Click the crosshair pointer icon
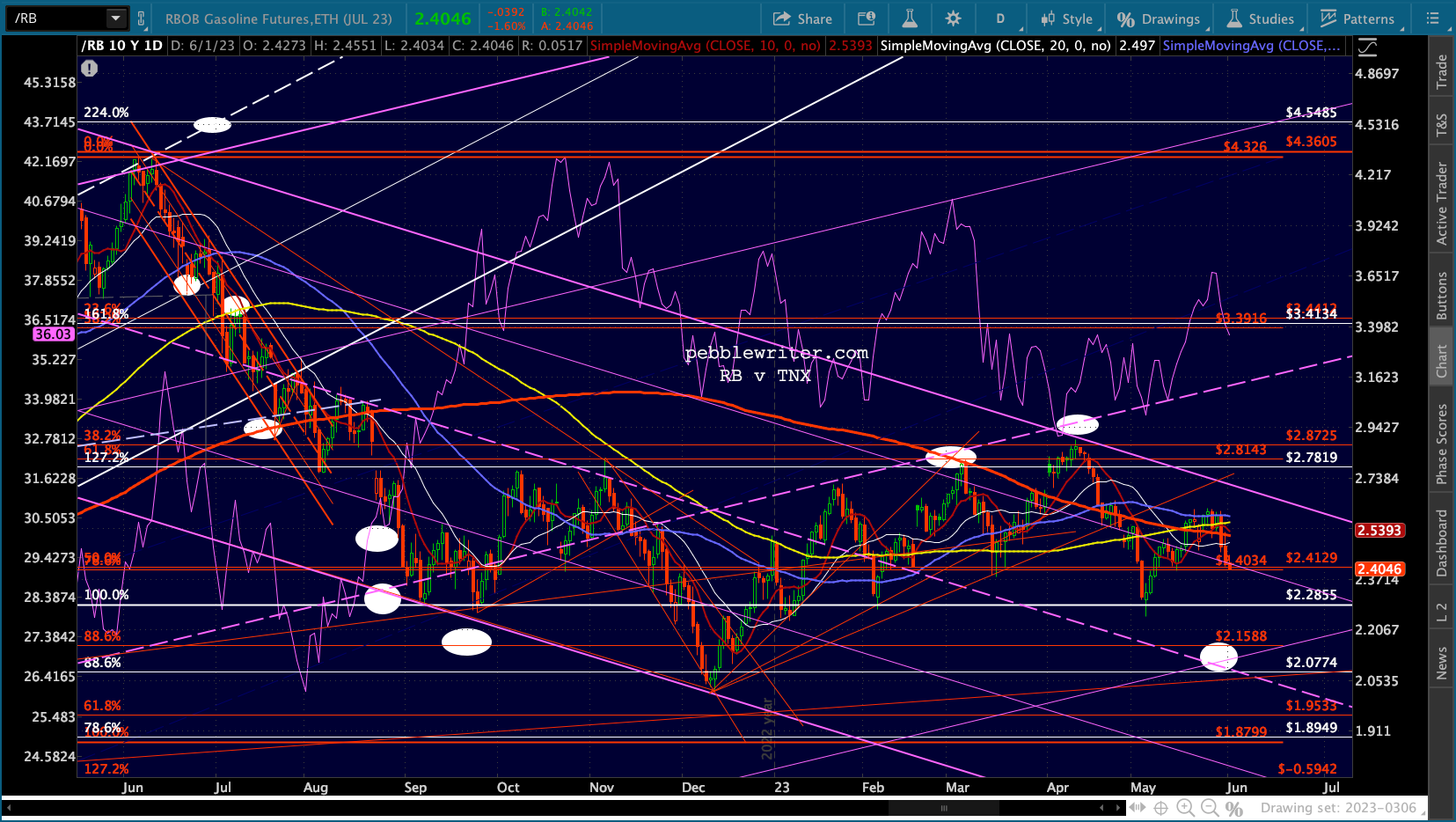The image size is (1456, 822). (1161, 808)
